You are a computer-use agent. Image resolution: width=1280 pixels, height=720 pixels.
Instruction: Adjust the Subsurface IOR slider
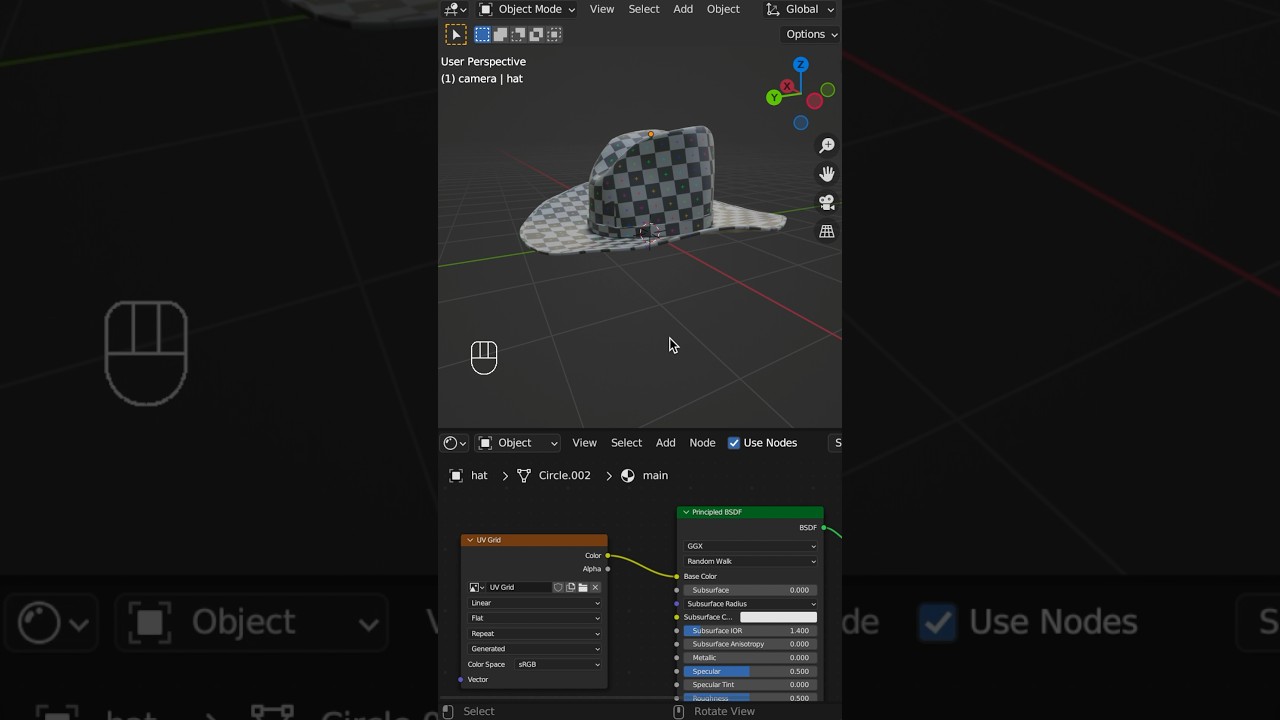[751, 631]
